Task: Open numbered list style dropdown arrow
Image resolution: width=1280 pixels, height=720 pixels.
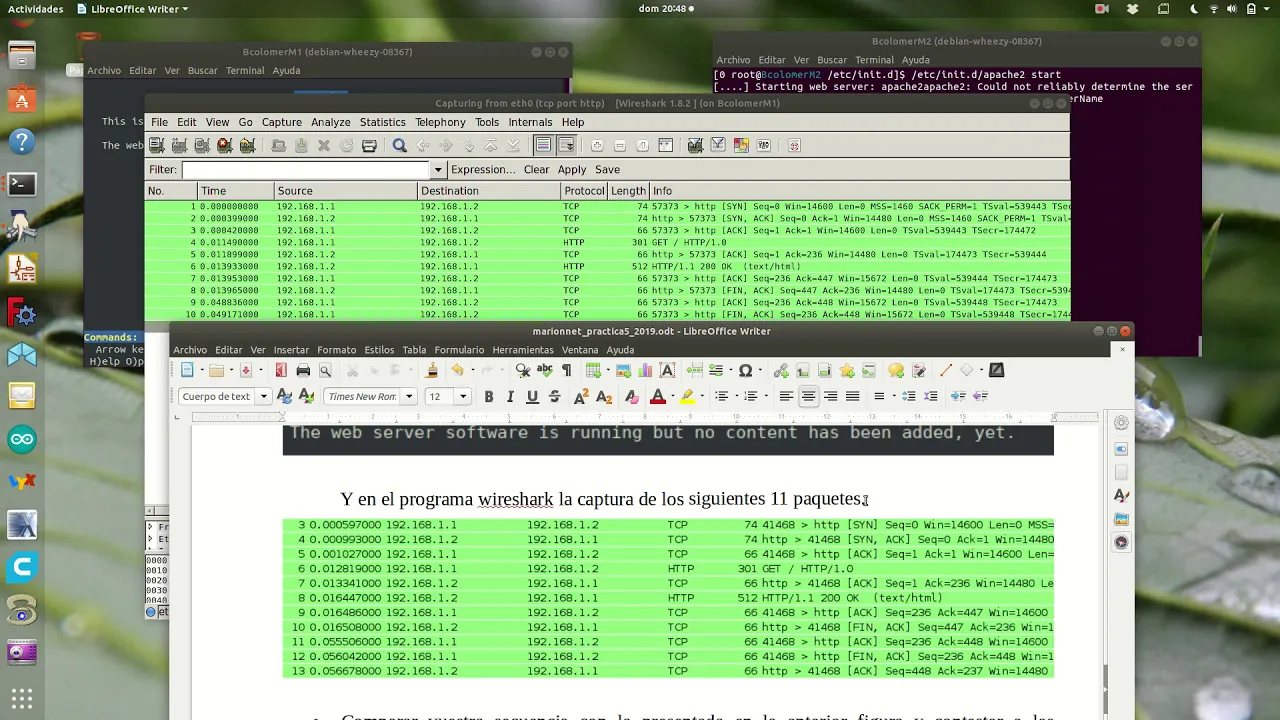Action: point(767,396)
